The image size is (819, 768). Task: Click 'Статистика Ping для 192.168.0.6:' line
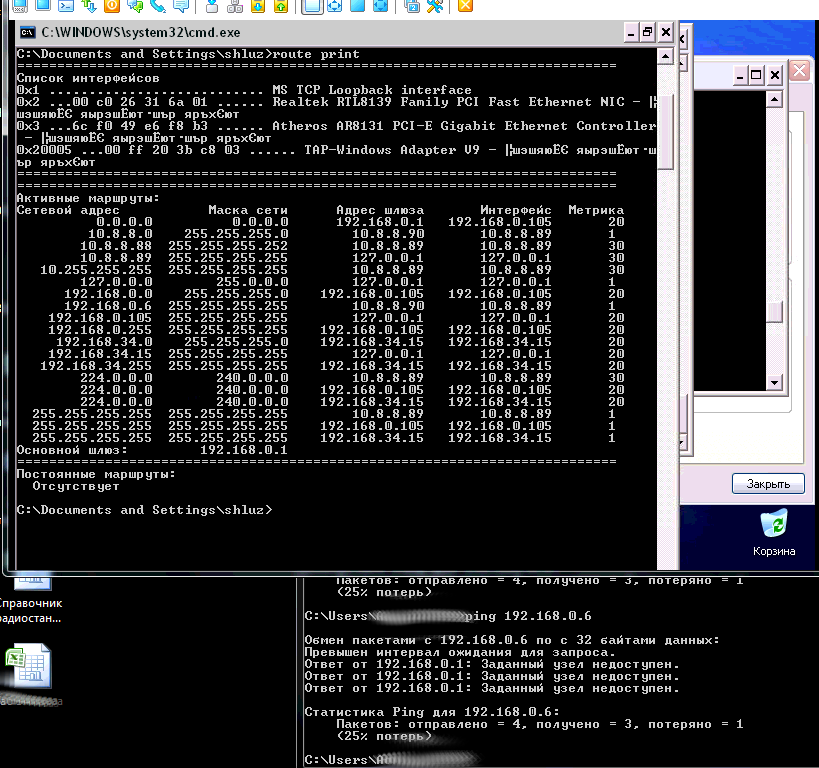click(x=432, y=713)
